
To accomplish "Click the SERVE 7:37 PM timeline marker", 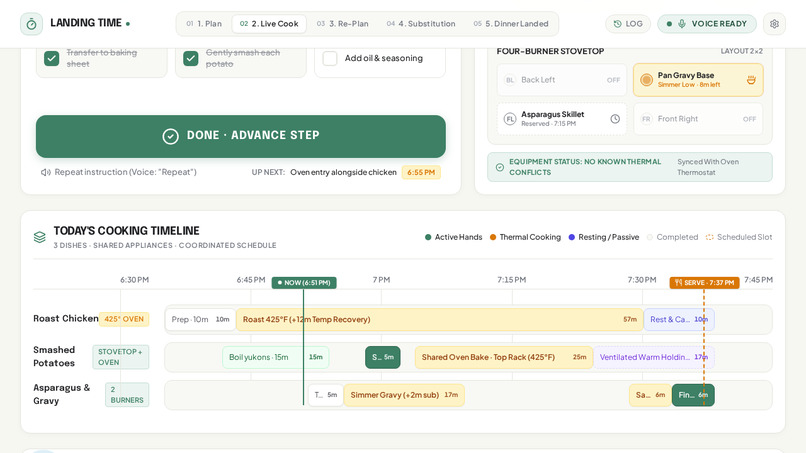I will click(704, 283).
